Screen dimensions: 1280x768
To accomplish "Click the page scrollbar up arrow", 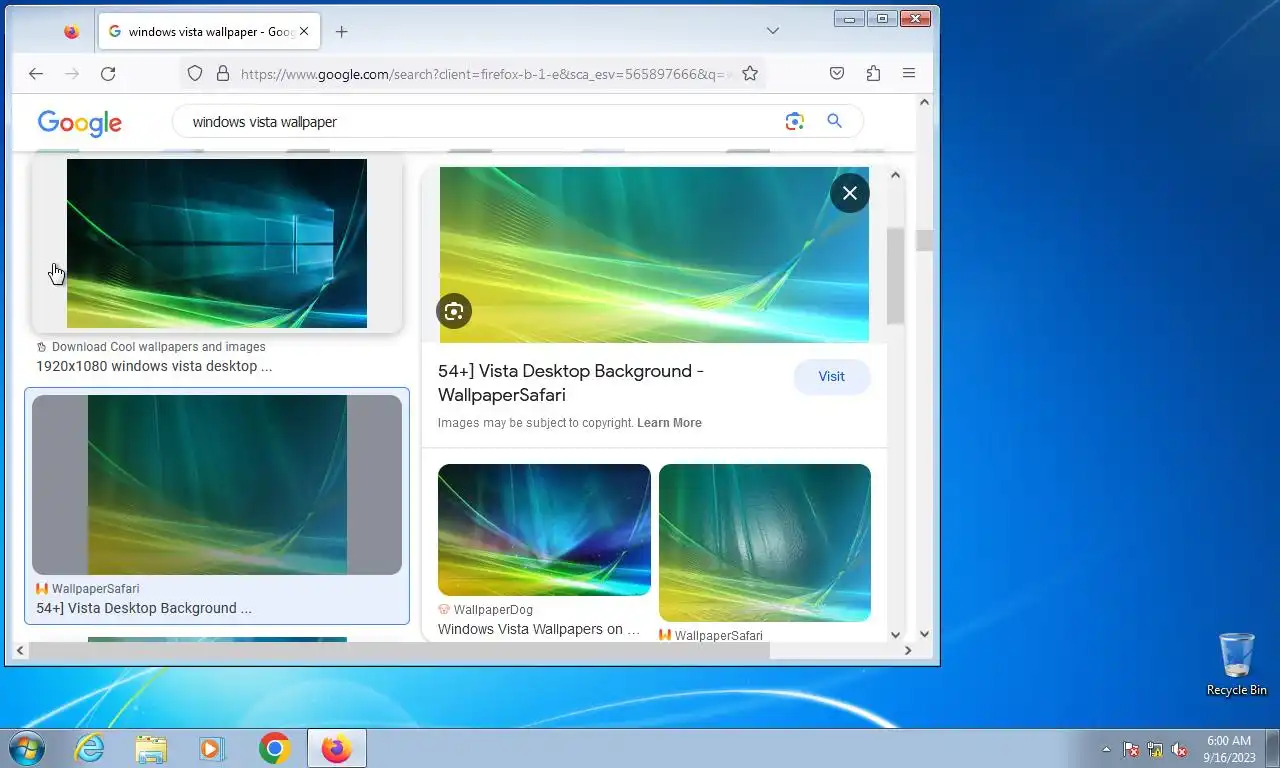I will 924,102.
